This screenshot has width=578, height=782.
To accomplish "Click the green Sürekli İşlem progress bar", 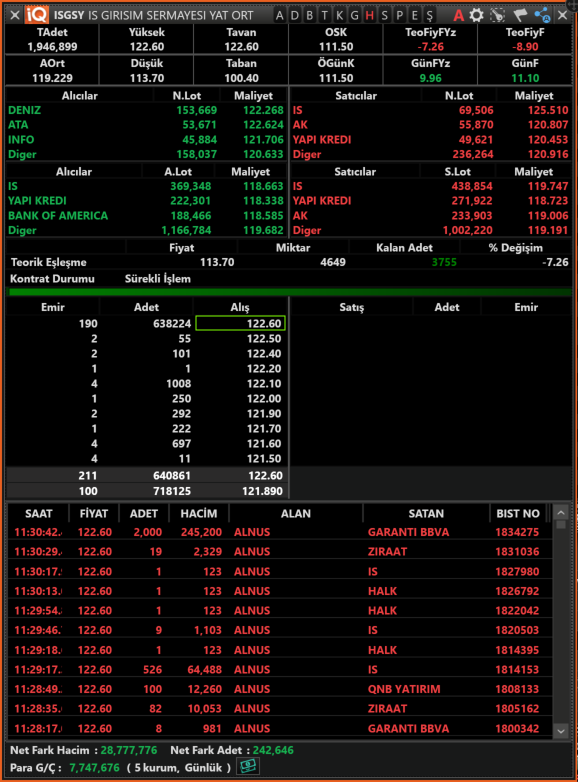I will [289, 292].
